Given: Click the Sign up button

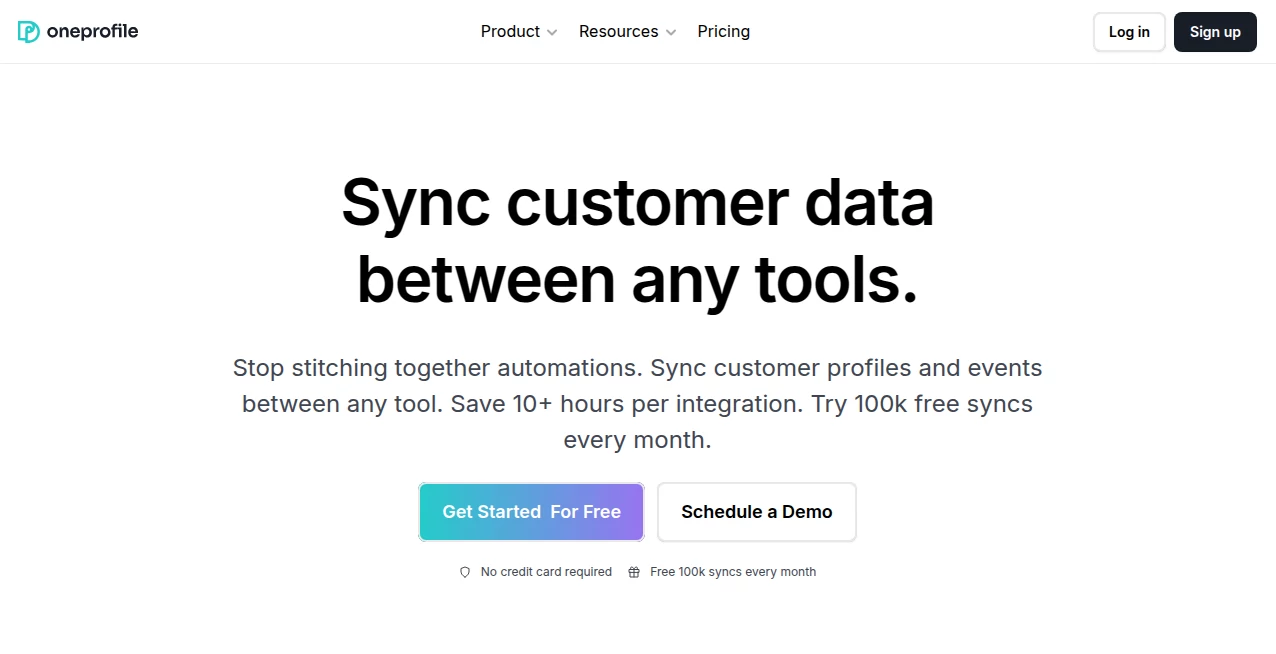Looking at the screenshot, I should 1215,31.
